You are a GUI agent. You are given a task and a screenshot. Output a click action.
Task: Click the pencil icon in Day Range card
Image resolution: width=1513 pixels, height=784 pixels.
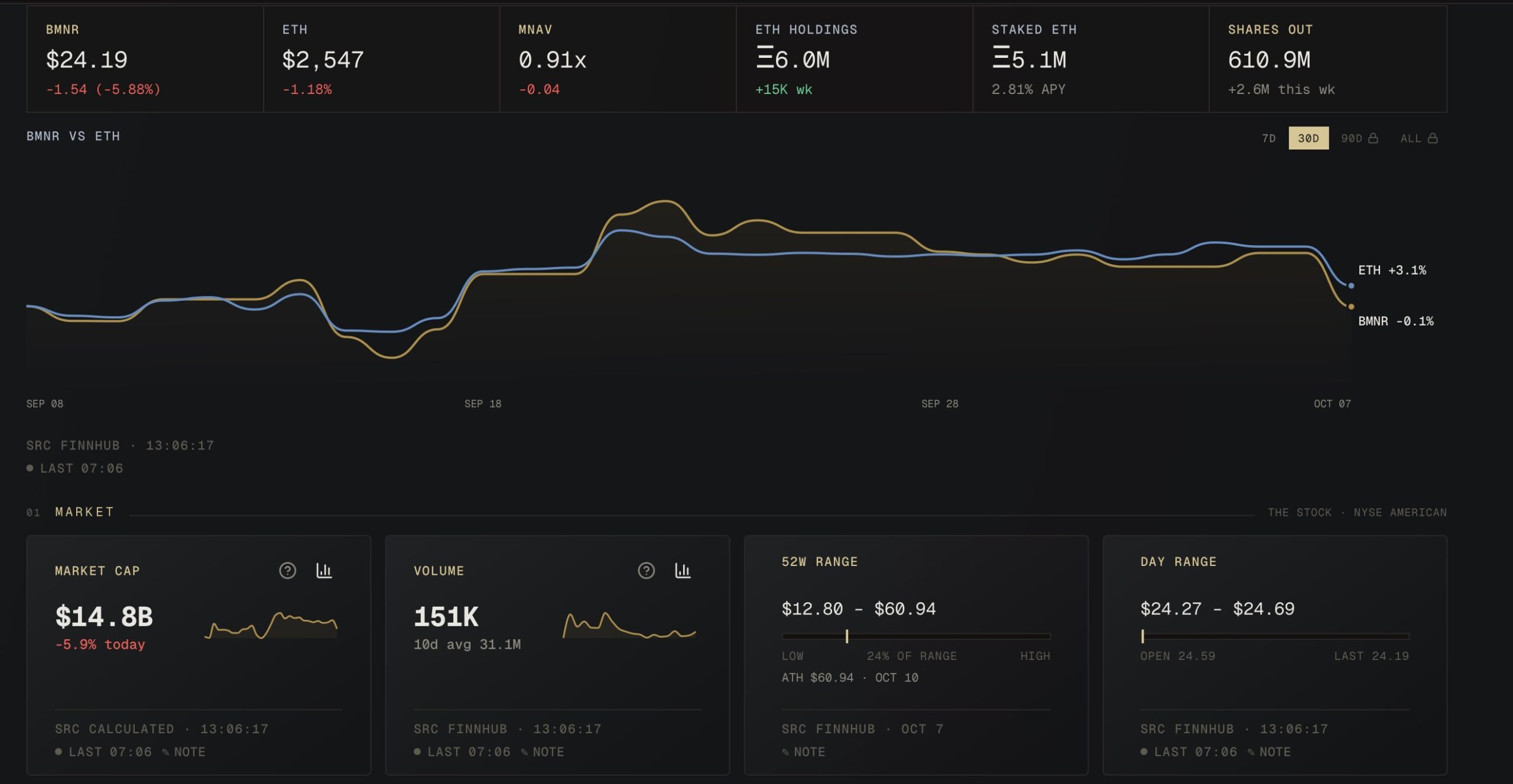pos(1251,752)
